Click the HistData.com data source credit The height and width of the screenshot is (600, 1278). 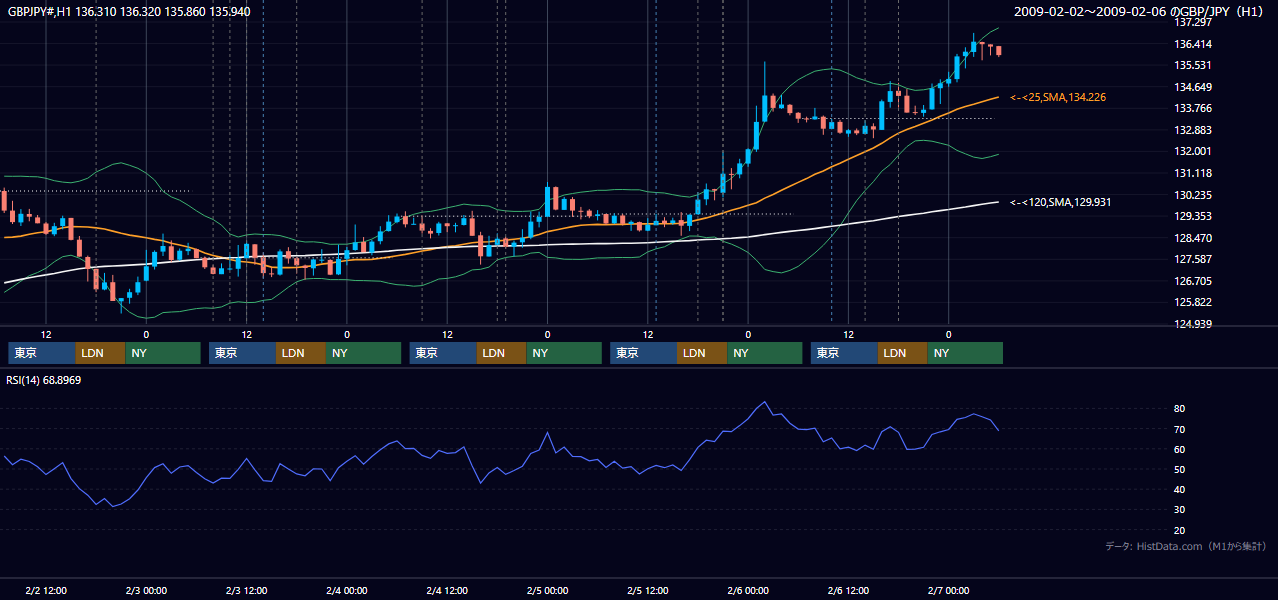1186,546
